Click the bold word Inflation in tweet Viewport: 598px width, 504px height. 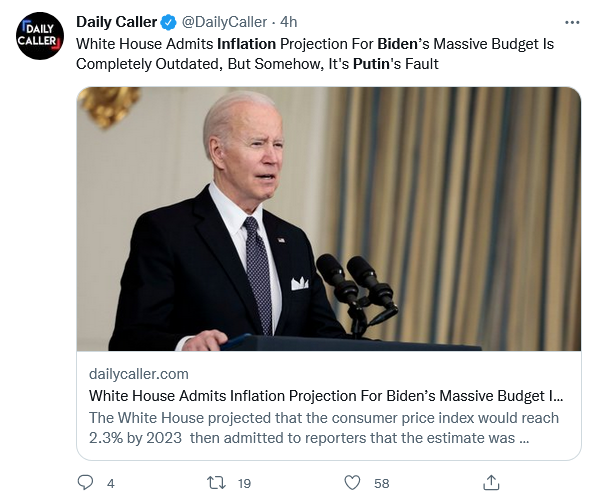pos(246,44)
